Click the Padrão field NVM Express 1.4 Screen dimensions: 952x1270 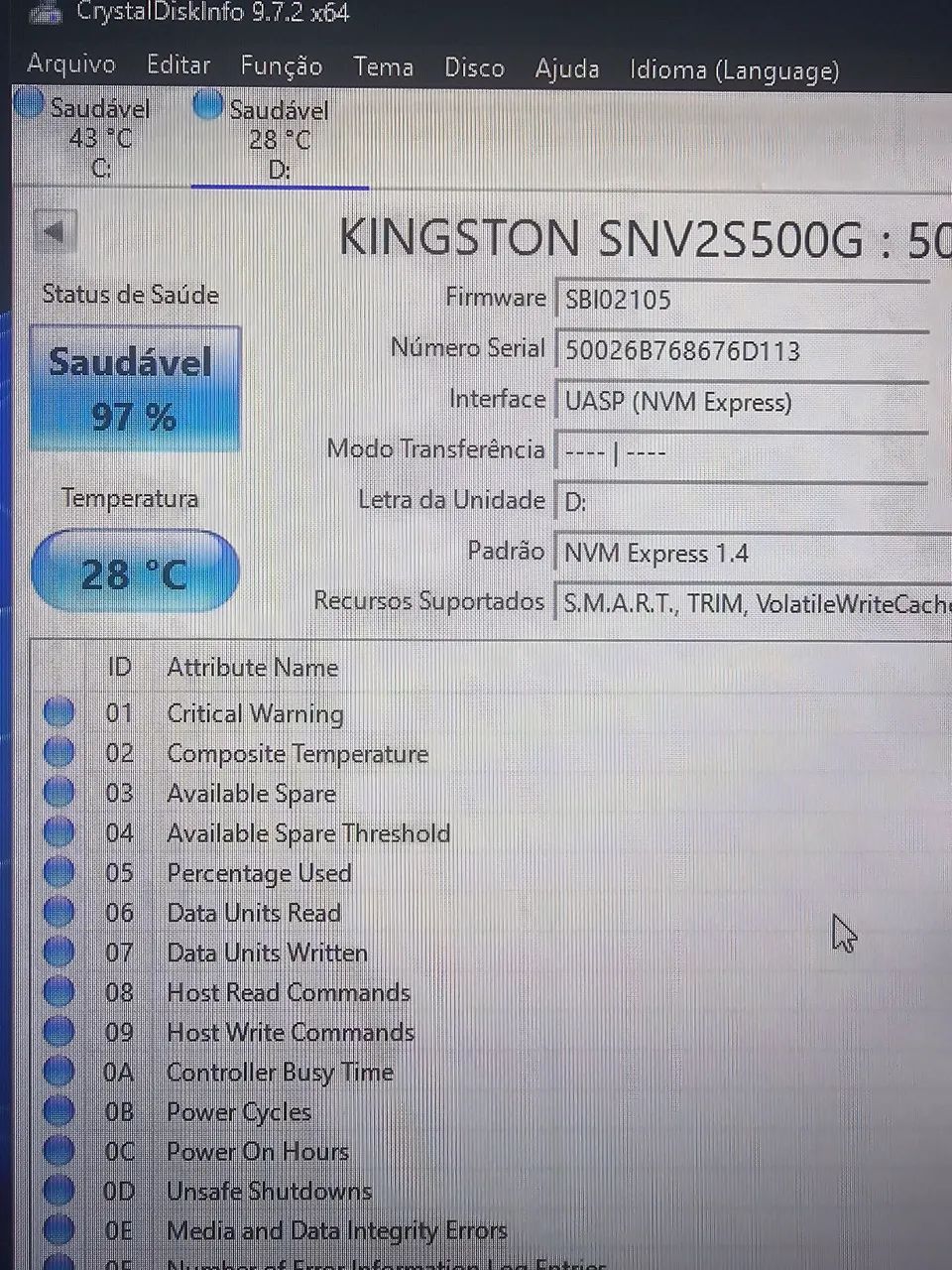[x=754, y=553]
